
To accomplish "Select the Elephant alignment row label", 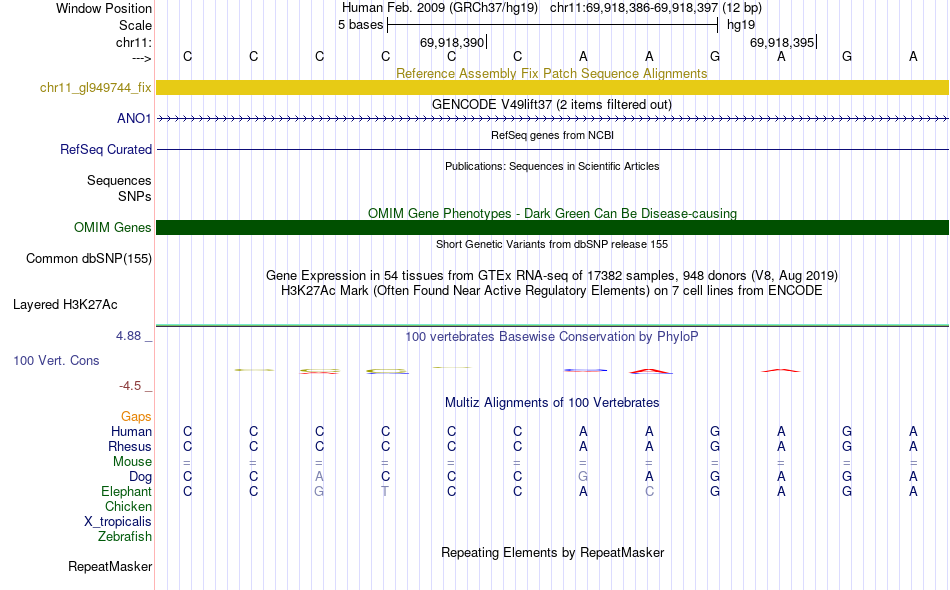I will pyautogui.click(x=126, y=491).
